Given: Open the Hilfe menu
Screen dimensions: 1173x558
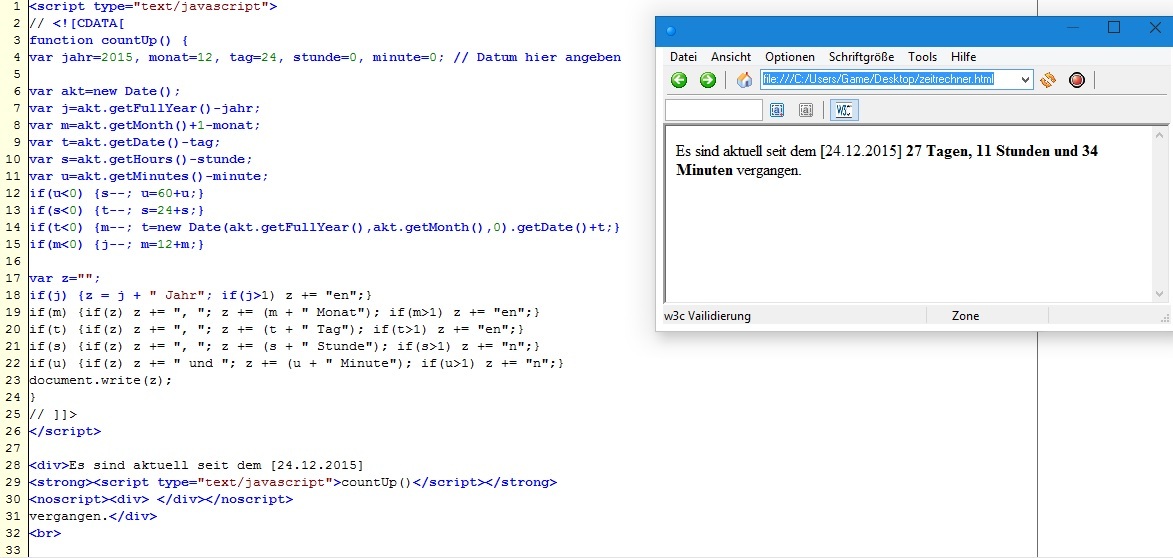Looking at the screenshot, I should [x=964, y=57].
